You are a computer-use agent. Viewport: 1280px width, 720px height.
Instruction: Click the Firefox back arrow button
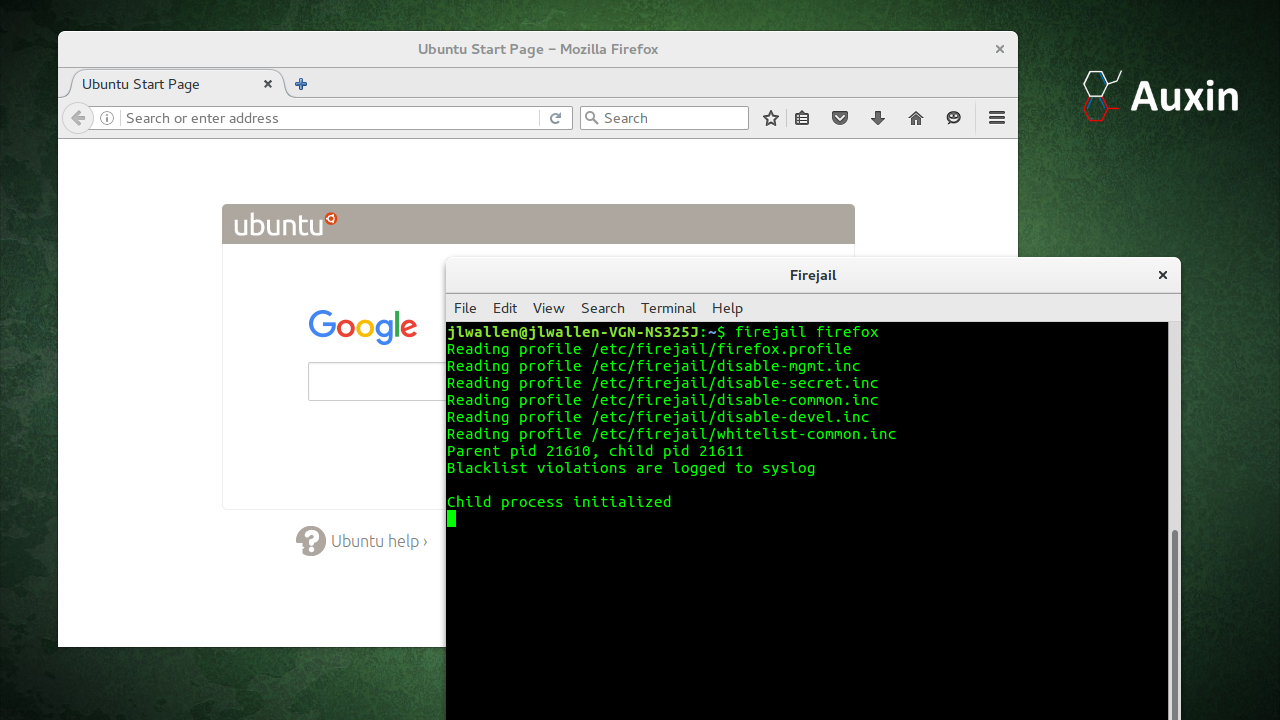[78, 118]
